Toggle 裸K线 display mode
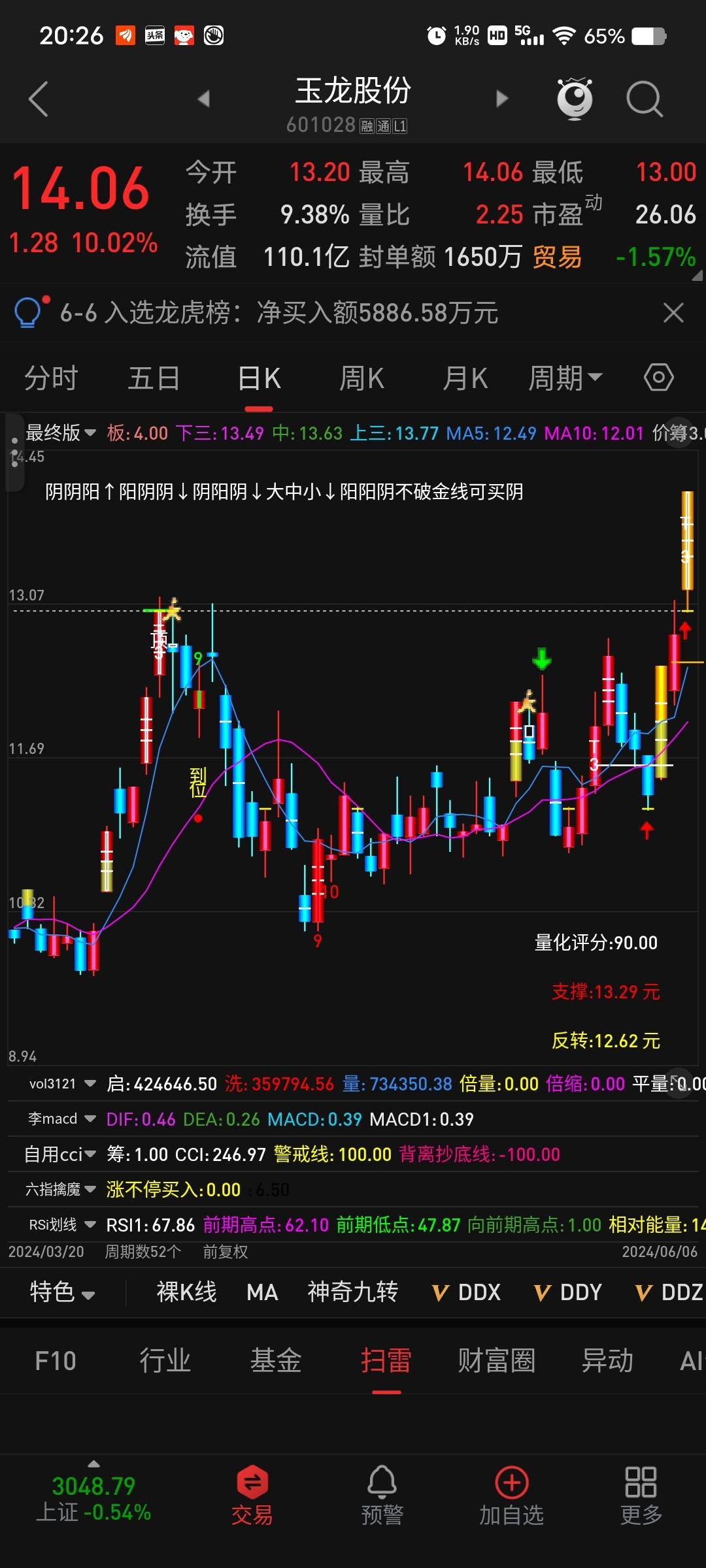706x1568 pixels. pos(186,1292)
